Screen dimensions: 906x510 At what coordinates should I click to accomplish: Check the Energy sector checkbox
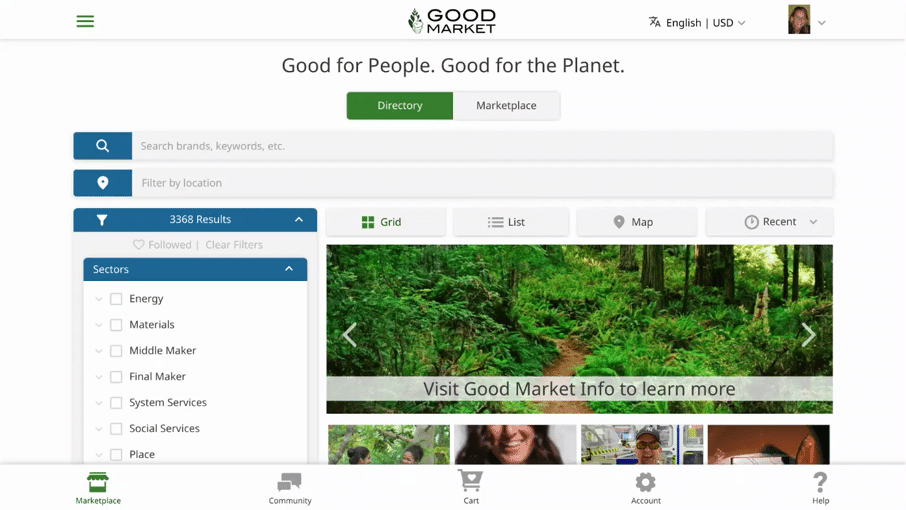(116, 299)
